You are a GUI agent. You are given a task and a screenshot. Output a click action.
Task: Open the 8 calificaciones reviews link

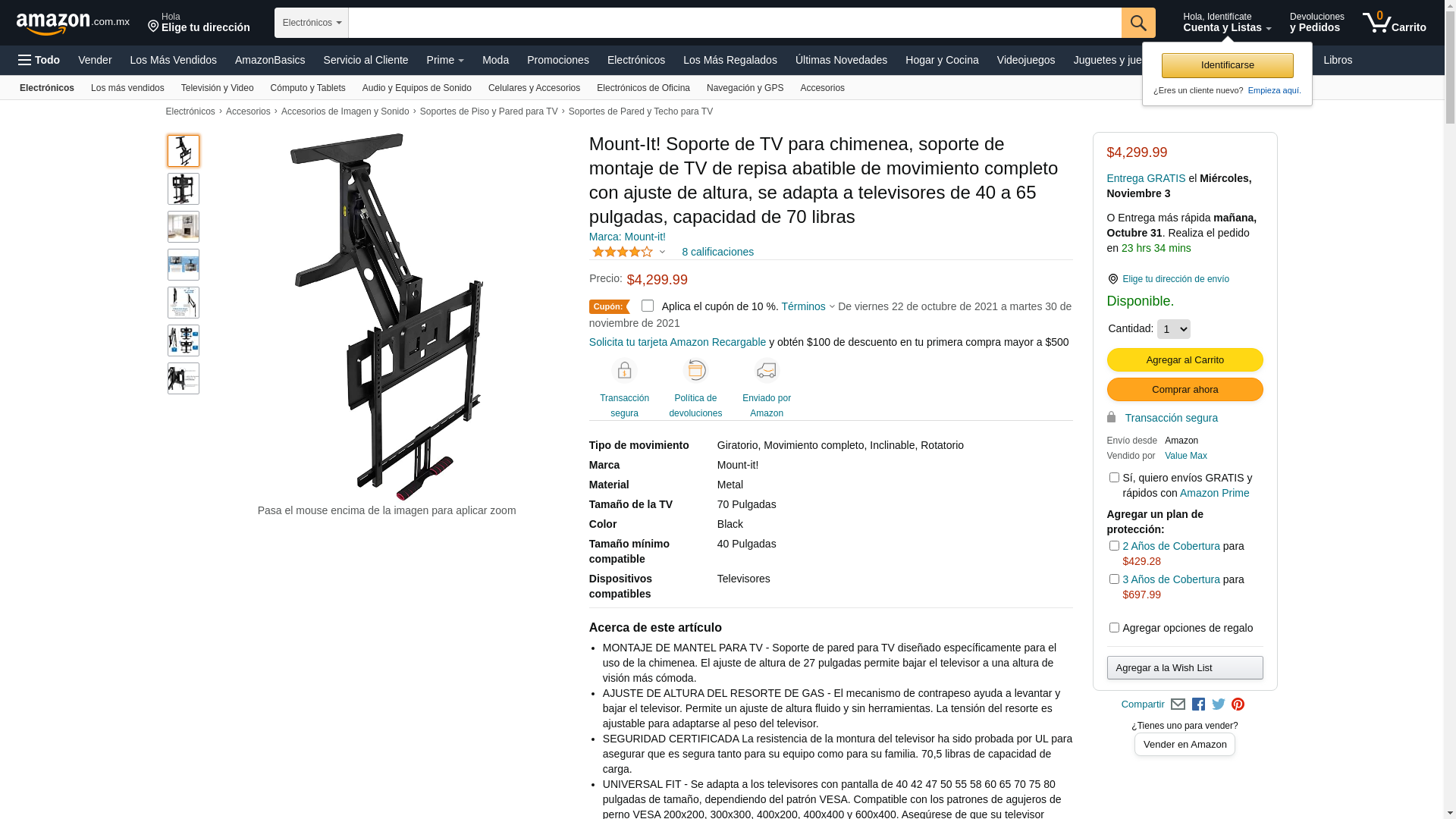coord(717,252)
